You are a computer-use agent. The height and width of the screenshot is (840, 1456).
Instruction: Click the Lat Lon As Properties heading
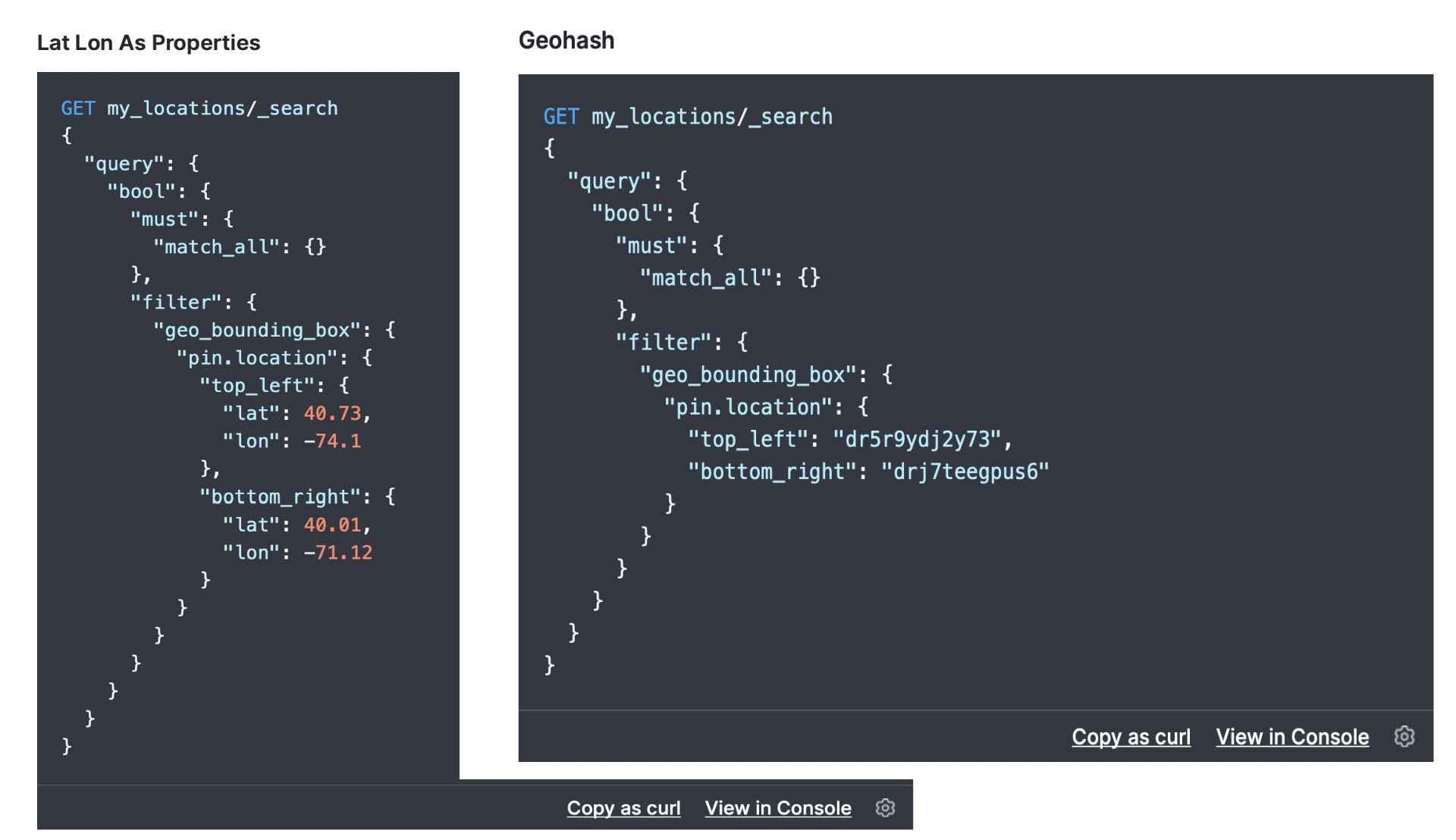[149, 42]
